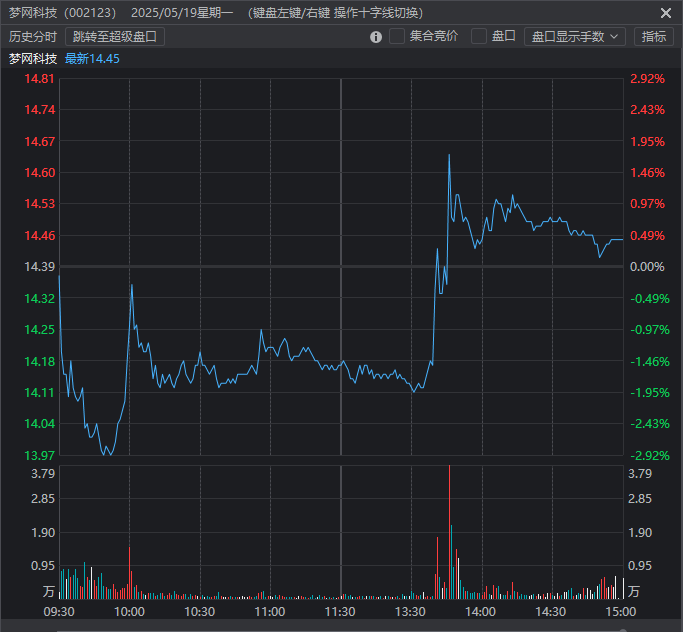Select the 历史分时 tab label
The height and width of the screenshot is (632, 683).
click(33, 37)
